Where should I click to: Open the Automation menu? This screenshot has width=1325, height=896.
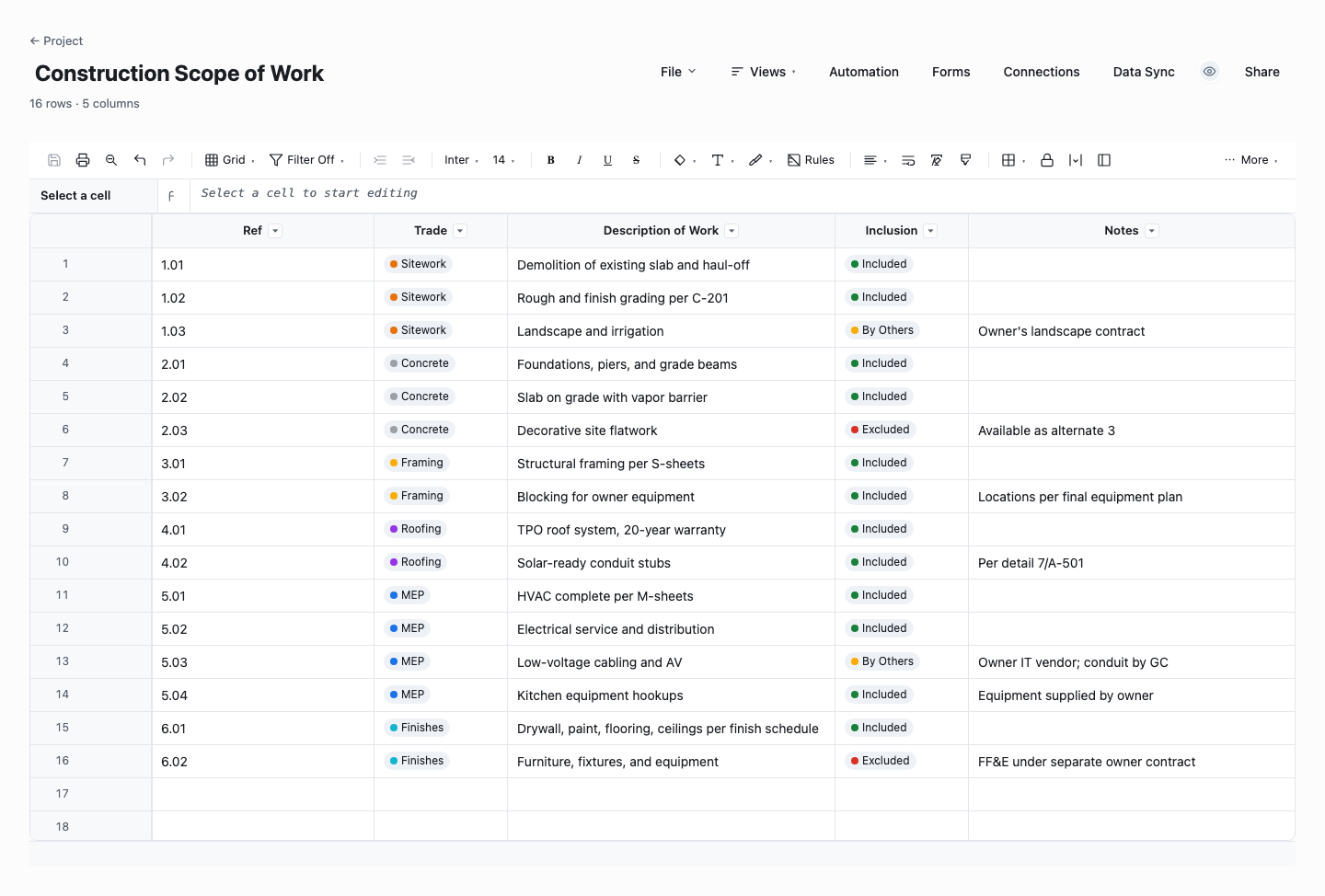pyautogui.click(x=864, y=72)
